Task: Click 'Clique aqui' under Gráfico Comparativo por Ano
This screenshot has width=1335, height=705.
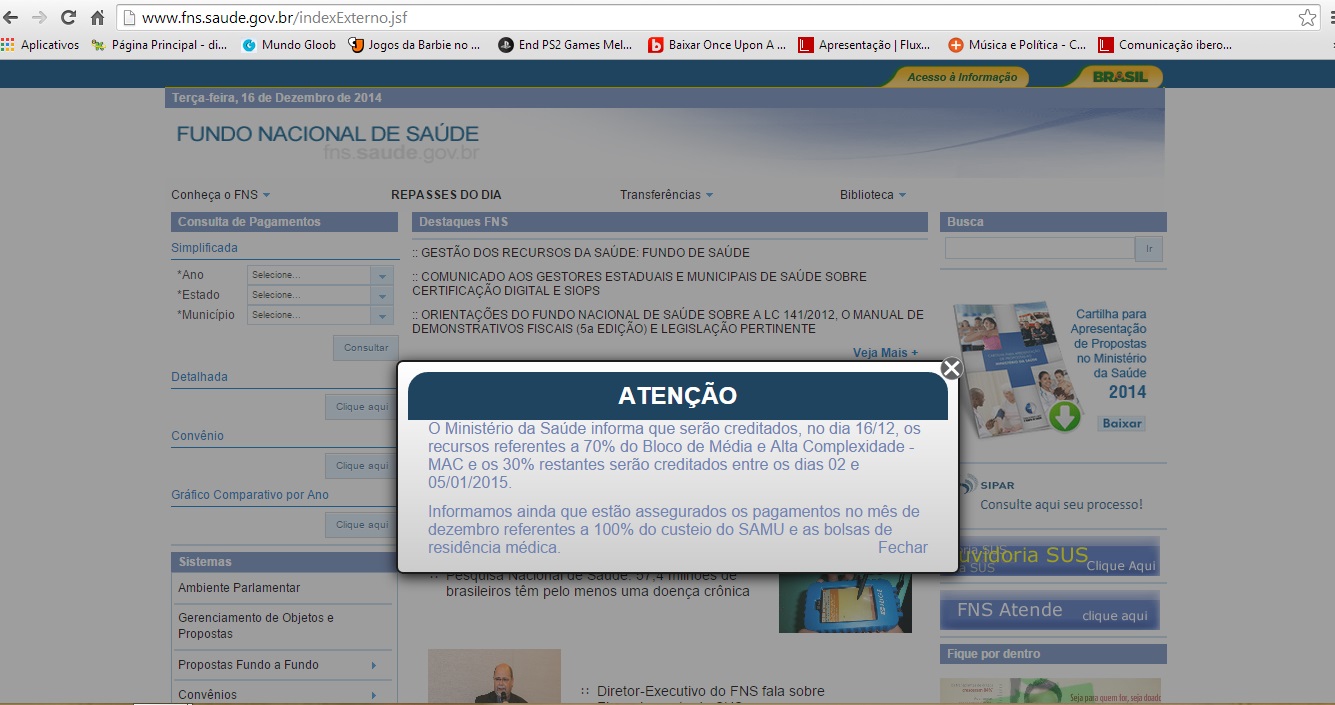Action: 362,525
